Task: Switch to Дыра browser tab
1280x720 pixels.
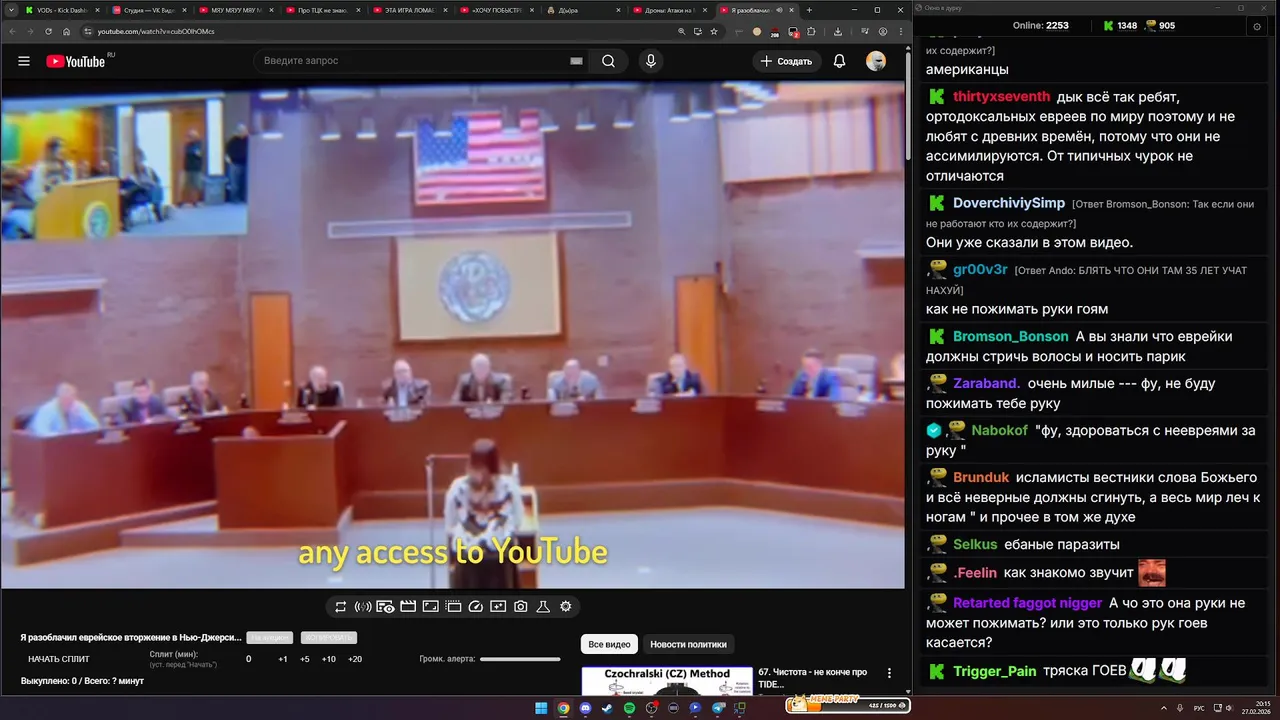Action: [x=582, y=10]
